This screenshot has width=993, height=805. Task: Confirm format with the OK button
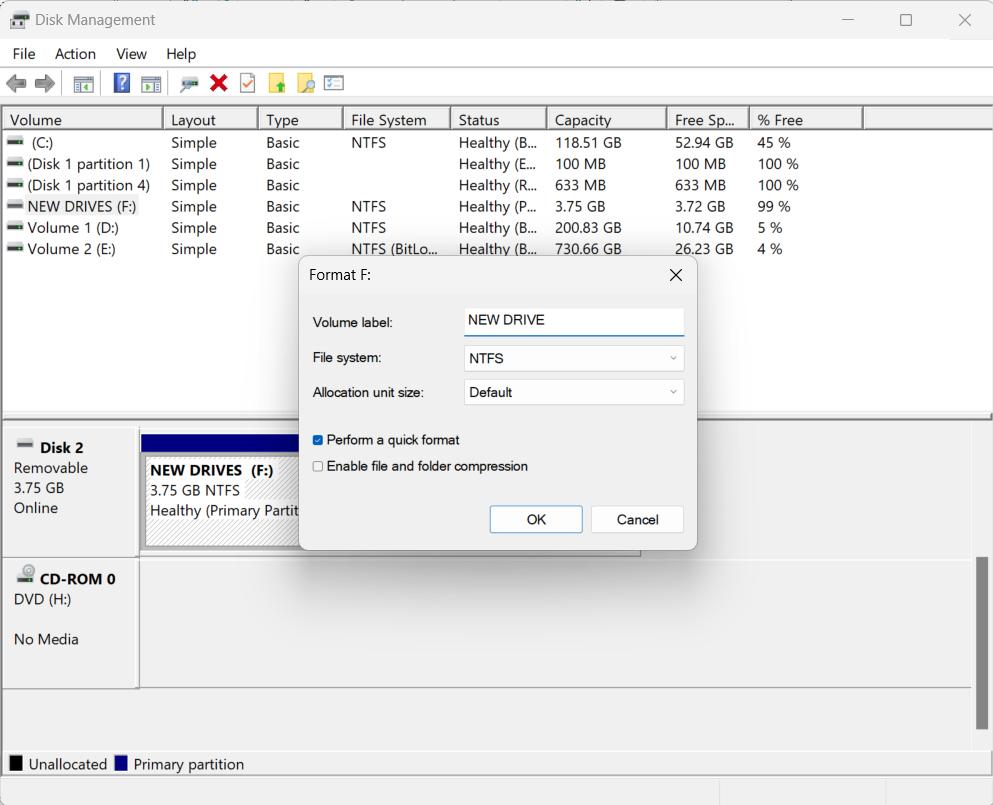point(536,519)
